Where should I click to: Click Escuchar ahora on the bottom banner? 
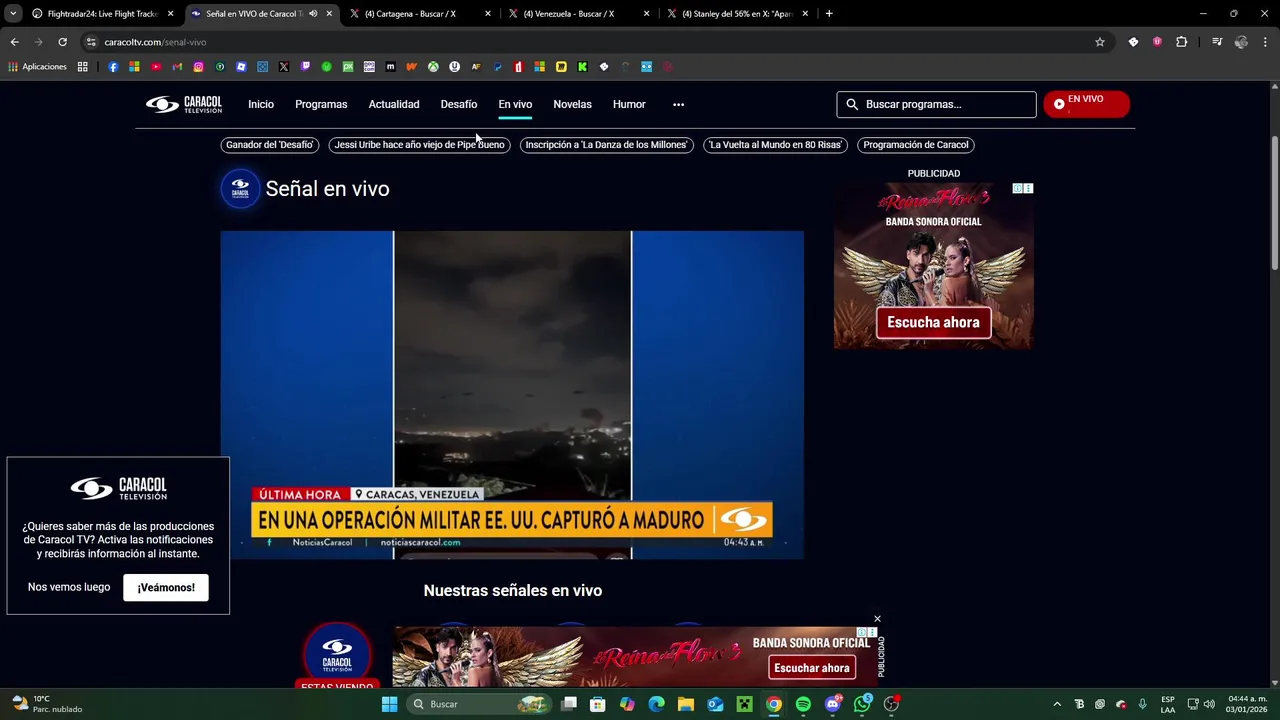pyautogui.click(x=812, y=668)
